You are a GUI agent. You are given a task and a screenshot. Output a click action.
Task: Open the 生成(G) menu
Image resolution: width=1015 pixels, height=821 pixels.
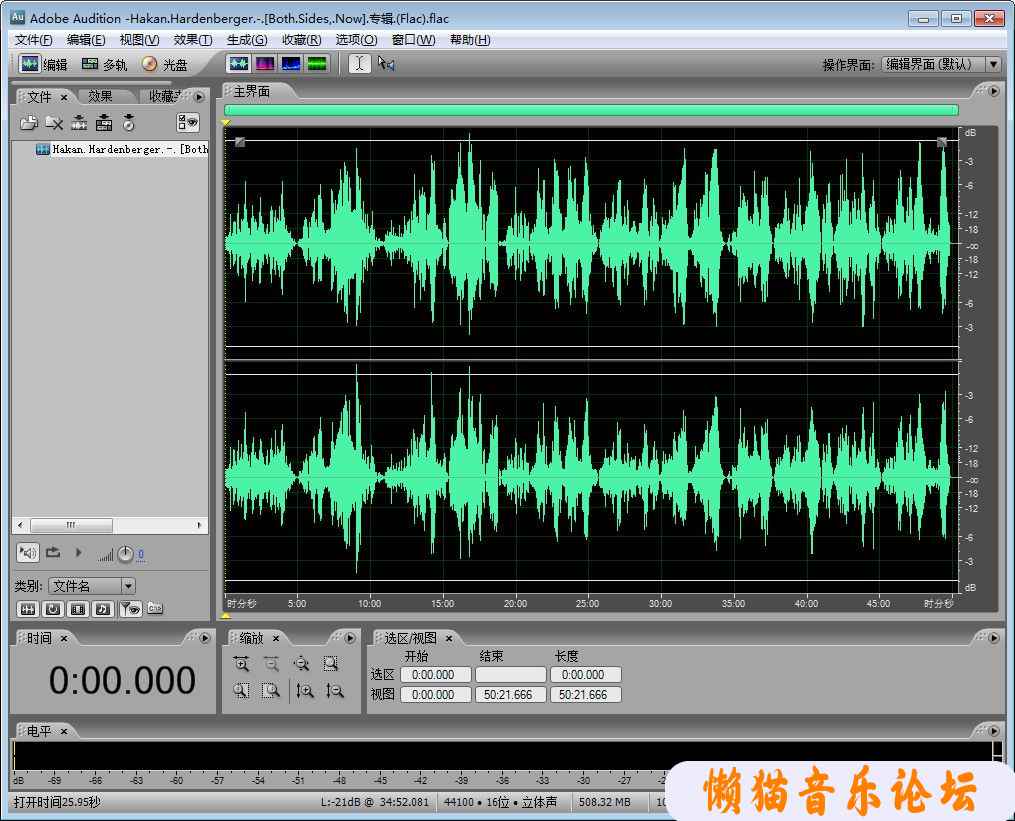pos(247,40)
